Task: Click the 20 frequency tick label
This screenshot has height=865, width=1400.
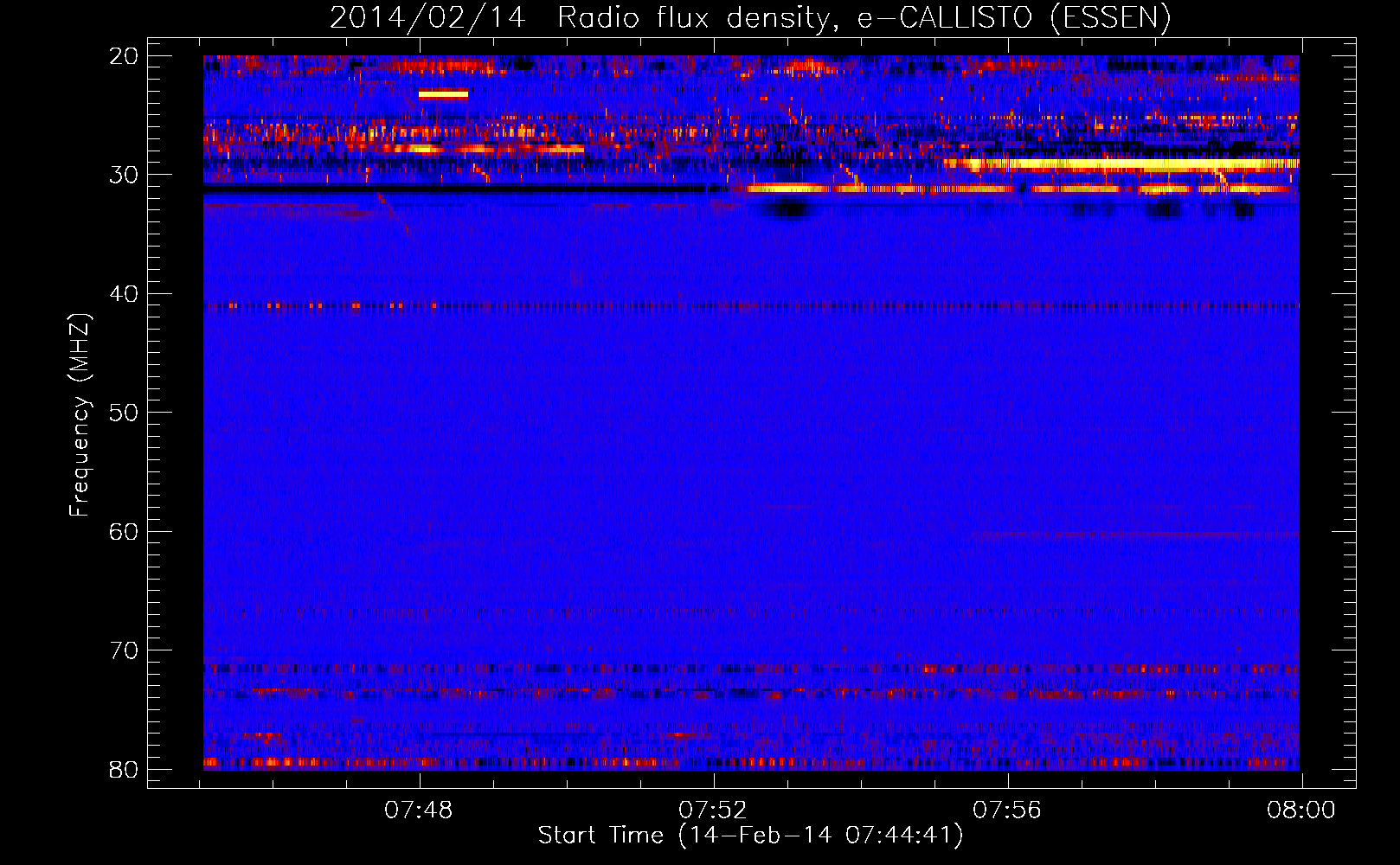Action: click(124, 56)
